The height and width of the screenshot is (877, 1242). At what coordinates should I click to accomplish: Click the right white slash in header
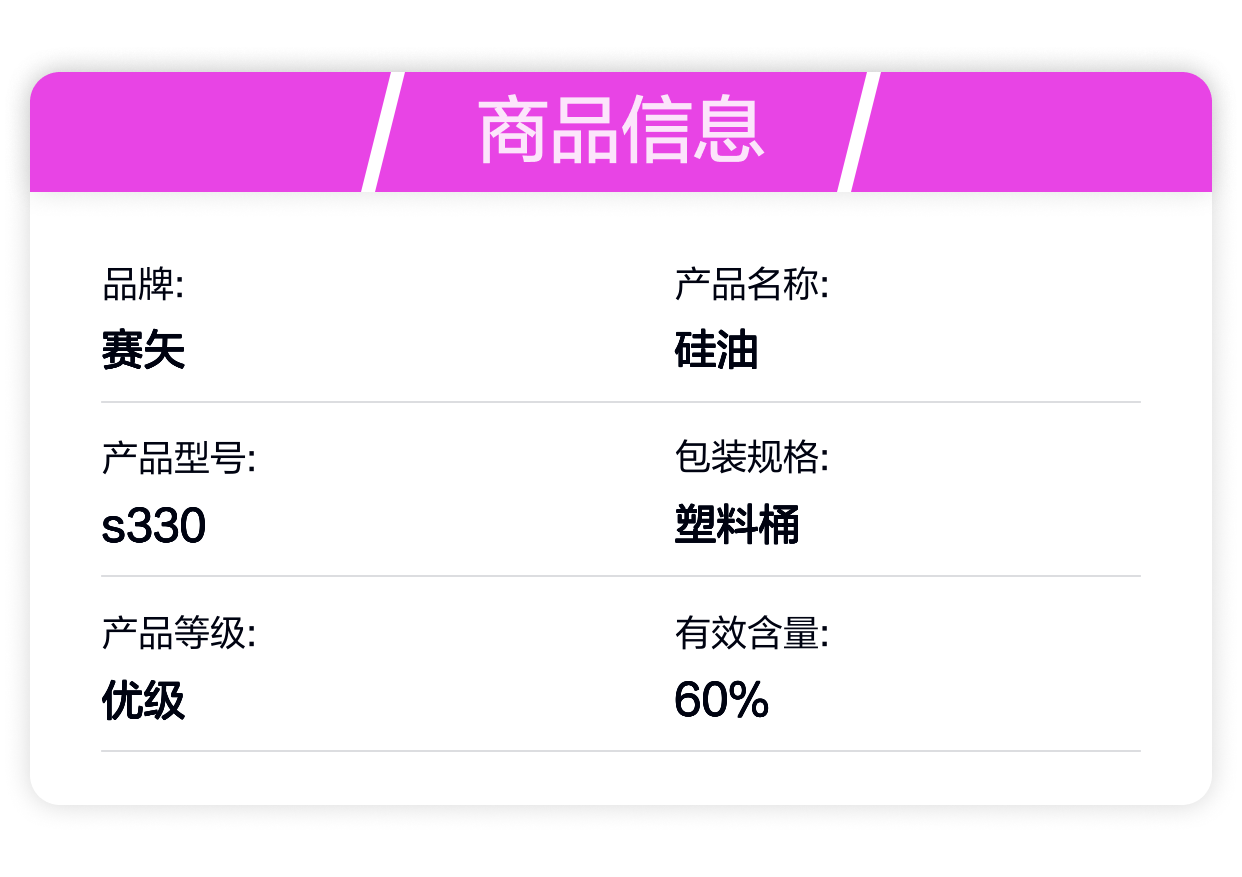[x=859, y=131]
